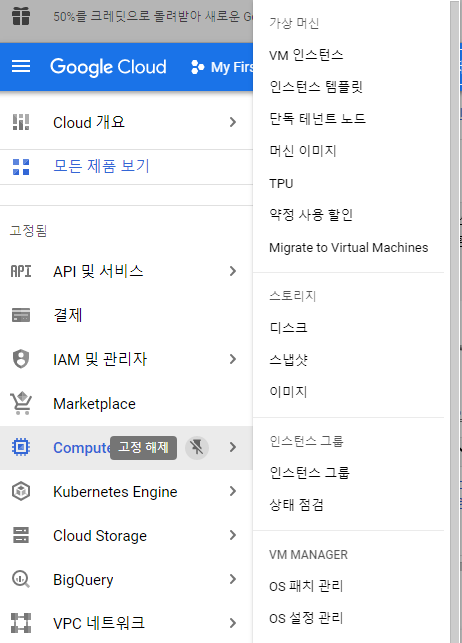Click the Google Cloud logo

108,67
